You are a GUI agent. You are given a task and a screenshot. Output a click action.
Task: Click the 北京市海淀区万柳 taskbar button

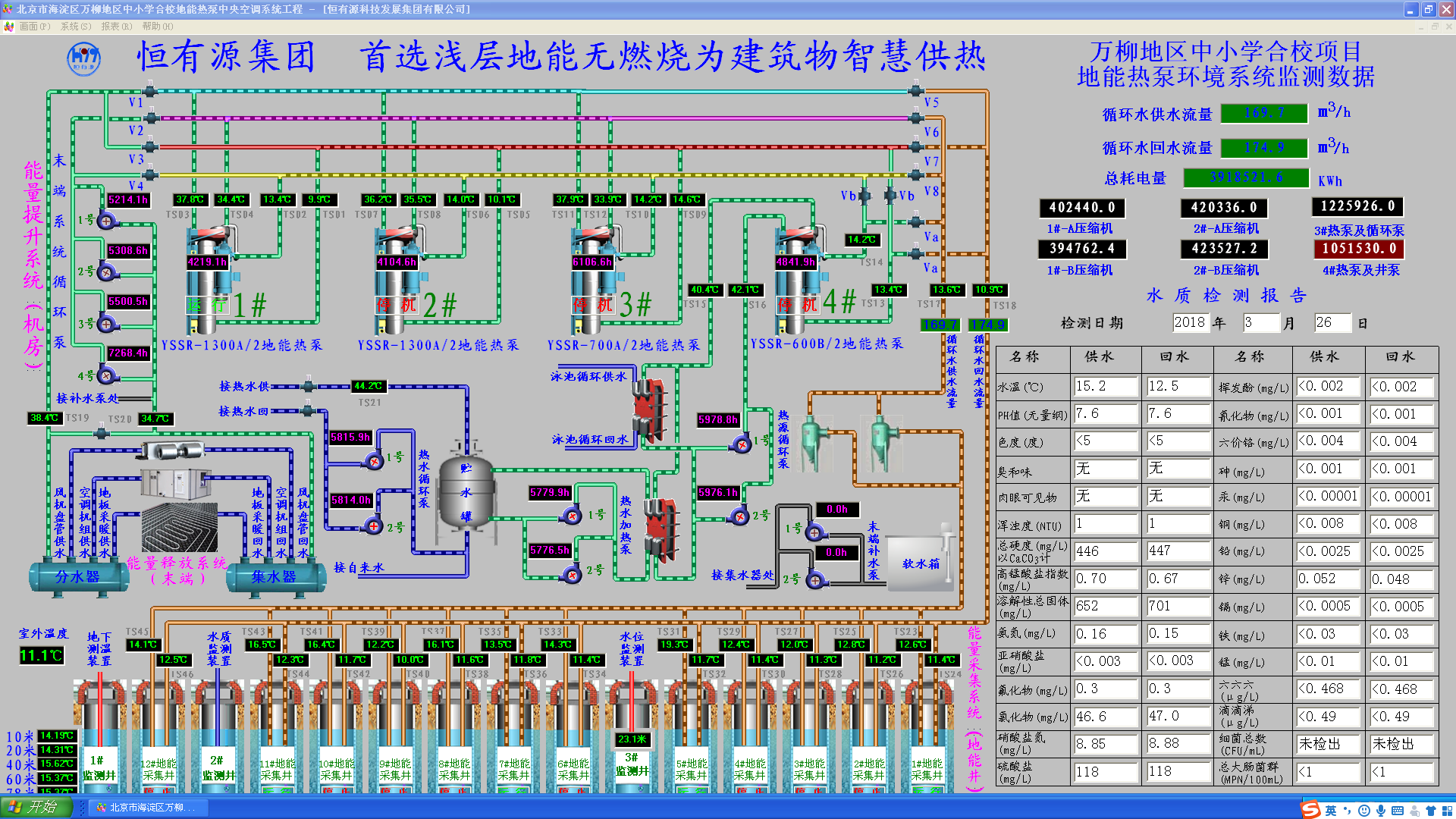(x=148, y=807)
